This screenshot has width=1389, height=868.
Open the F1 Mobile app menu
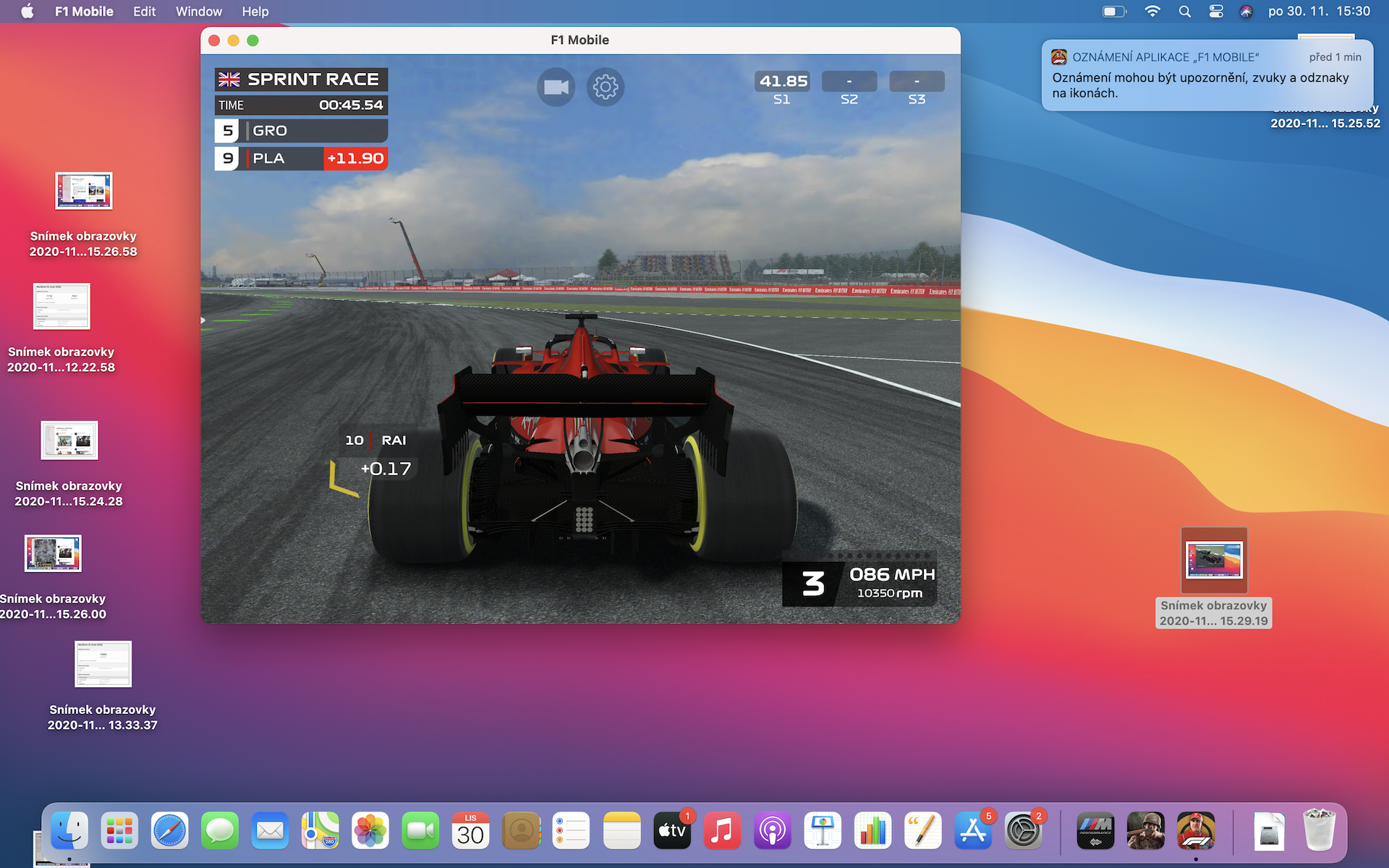pos(84,12)
